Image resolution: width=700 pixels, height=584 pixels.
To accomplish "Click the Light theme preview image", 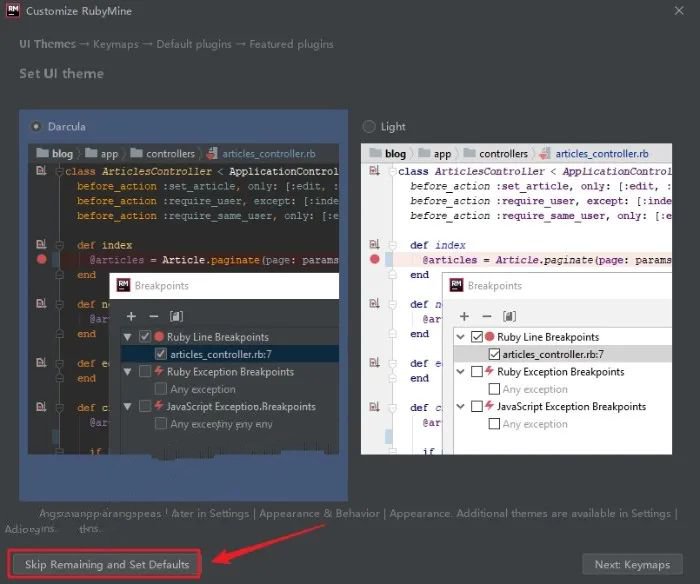I will (x=516, y=299).
